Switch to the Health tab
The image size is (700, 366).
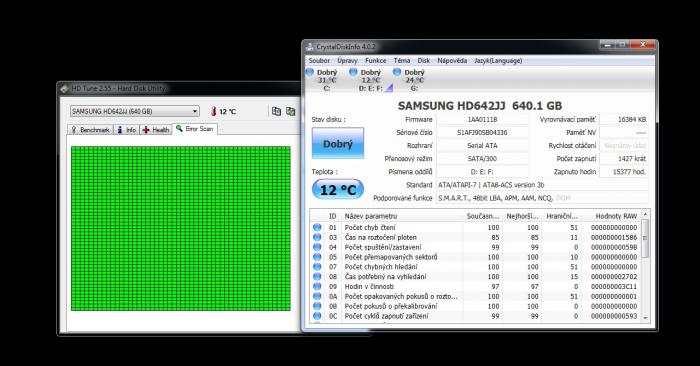point(156,129)
